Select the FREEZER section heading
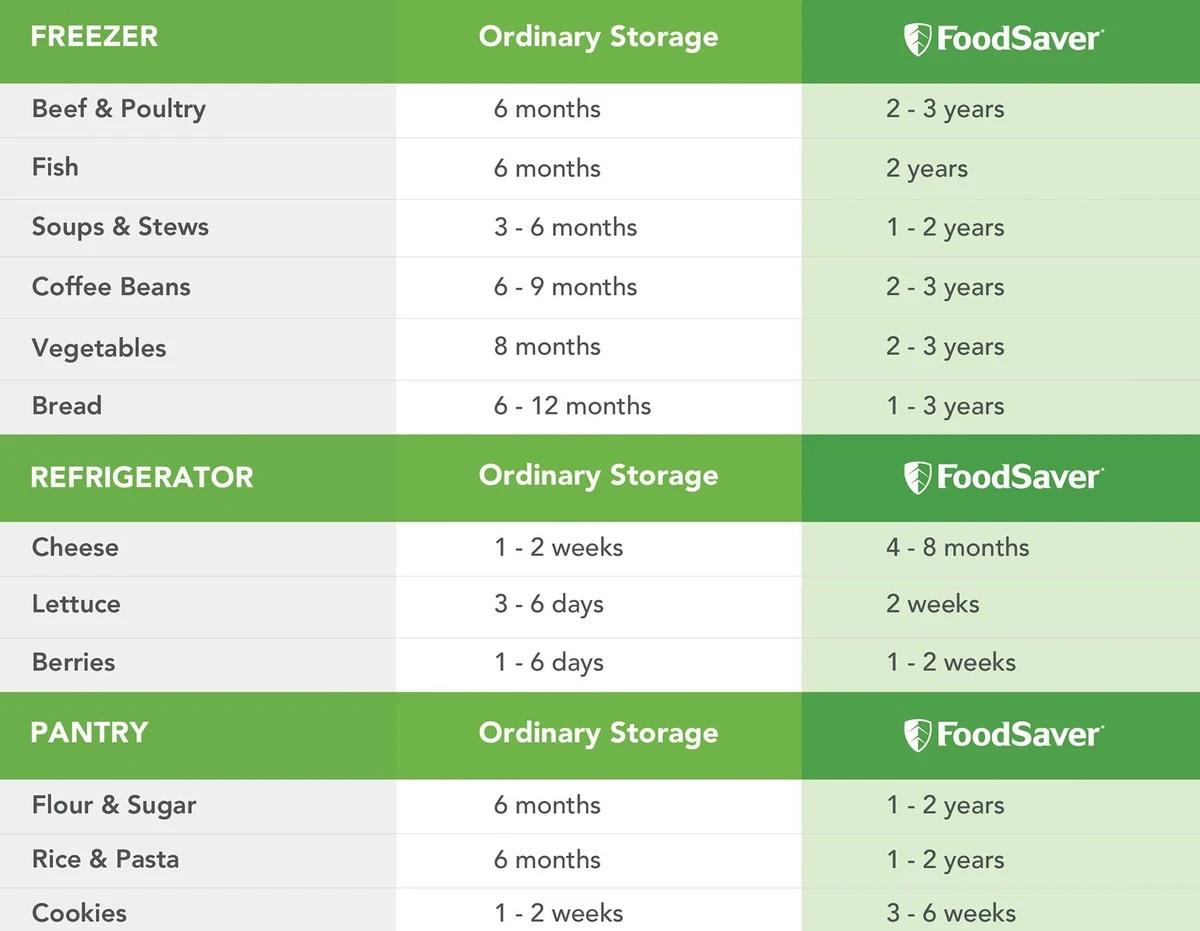 point(95,37)
